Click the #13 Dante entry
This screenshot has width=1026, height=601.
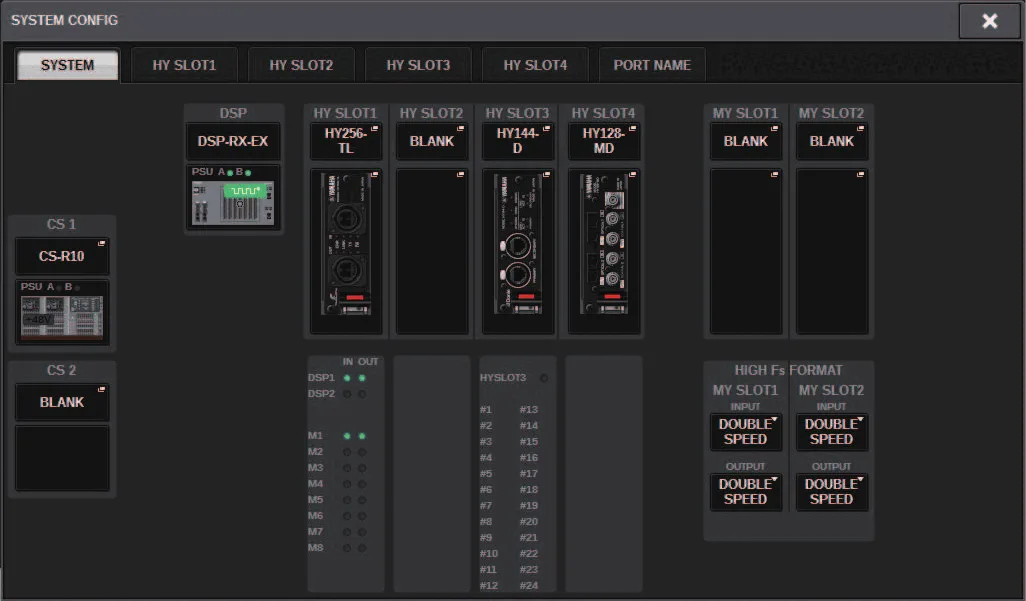click(529, 410)
